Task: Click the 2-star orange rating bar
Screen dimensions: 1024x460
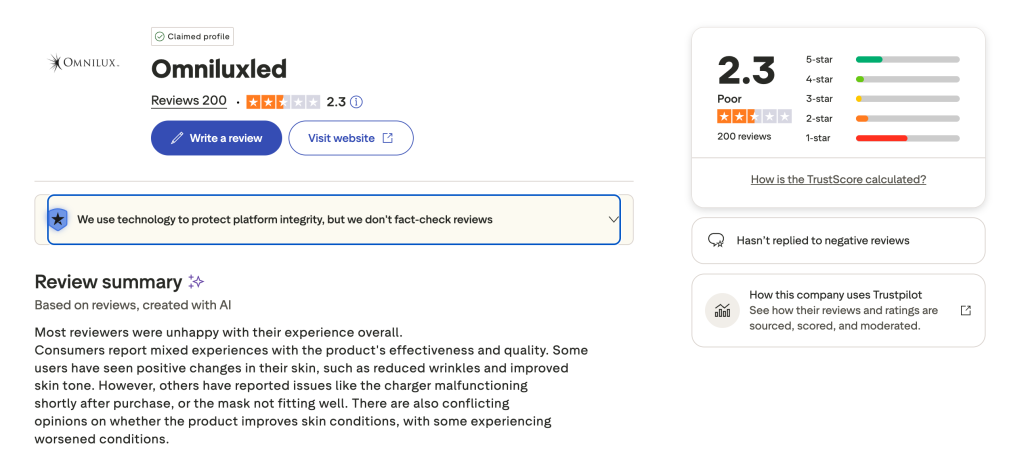Action: pos(907,118)
